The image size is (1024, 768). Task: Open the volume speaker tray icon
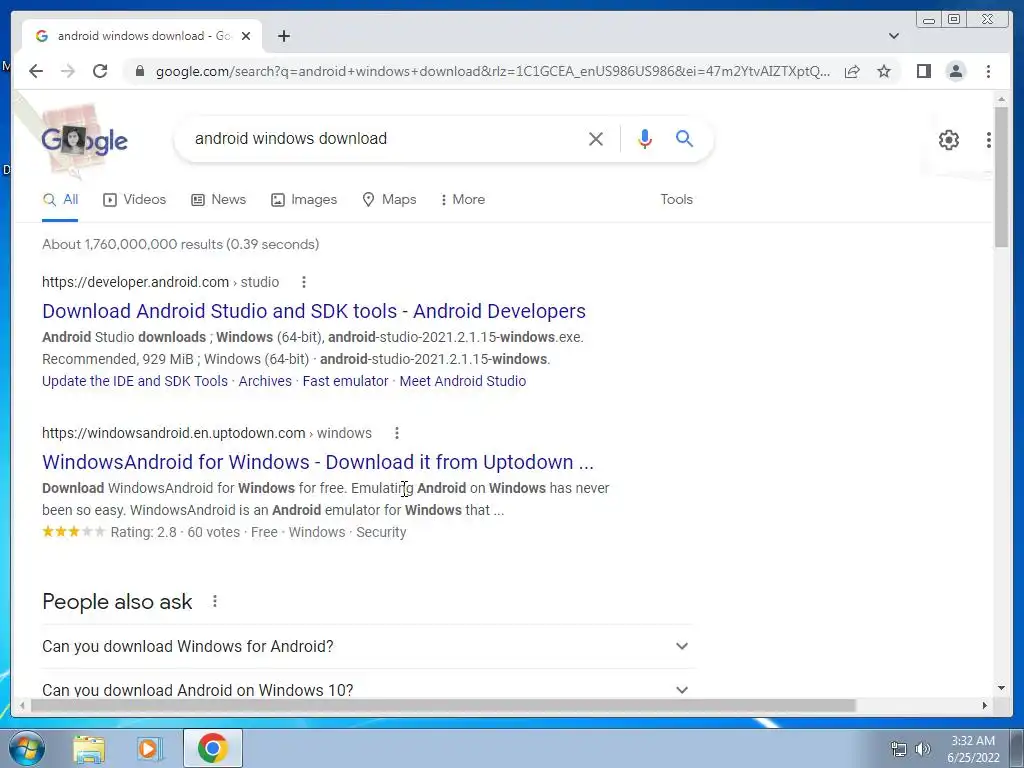click(x=923, y=749)
